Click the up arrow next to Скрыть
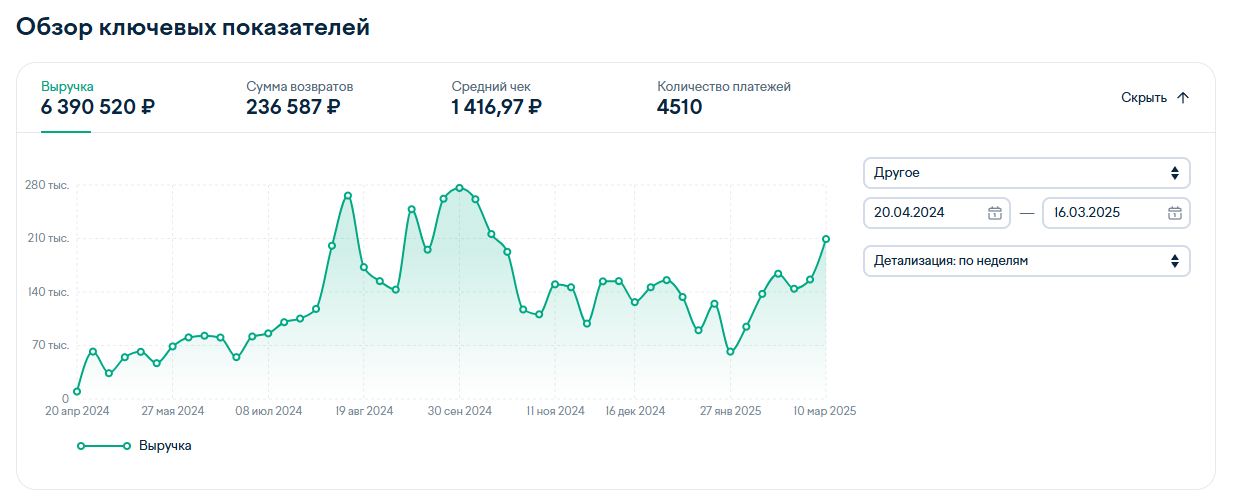 [x=1183, y=98]
